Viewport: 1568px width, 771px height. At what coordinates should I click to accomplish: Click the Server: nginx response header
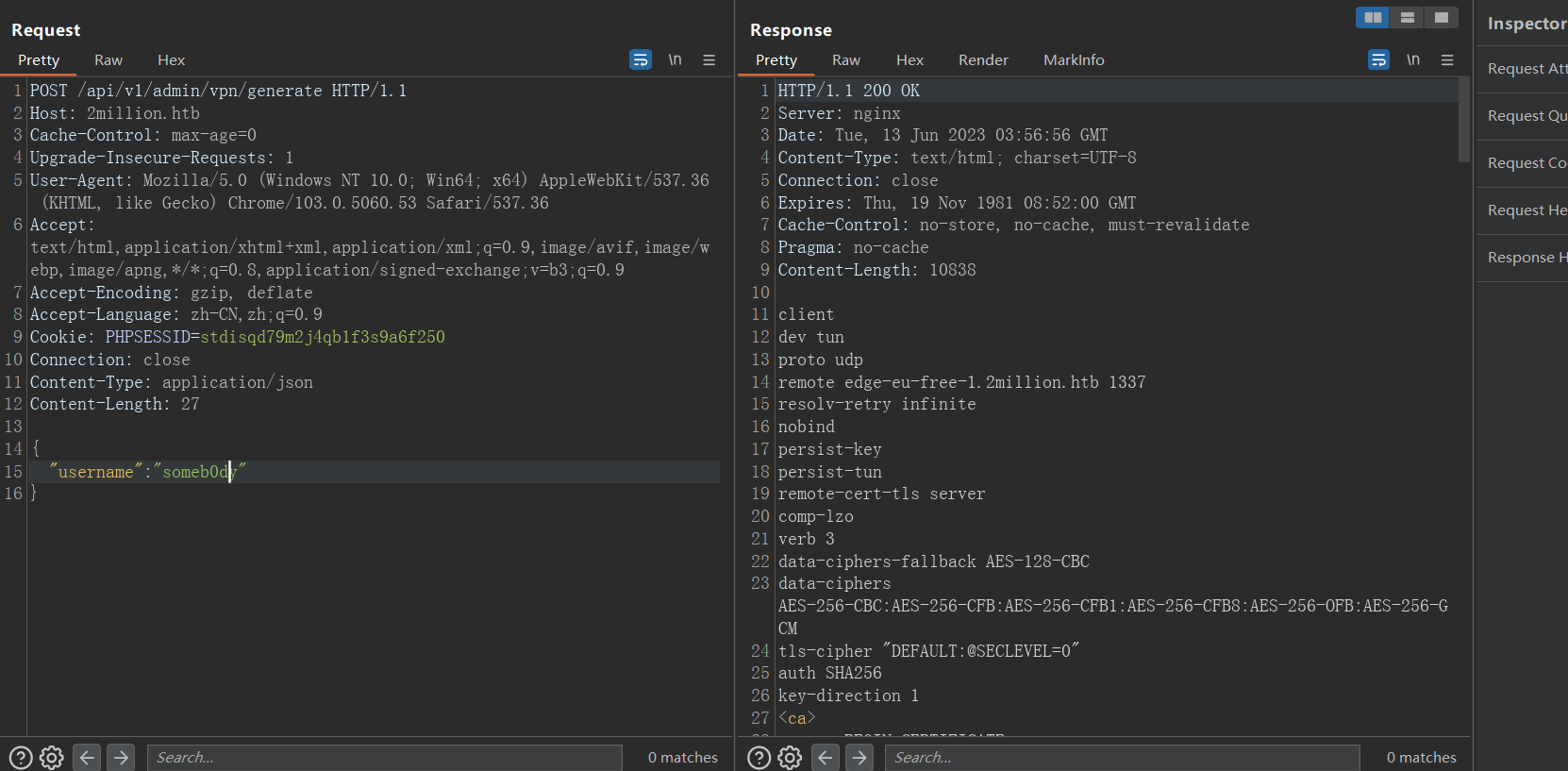point(839,113)
